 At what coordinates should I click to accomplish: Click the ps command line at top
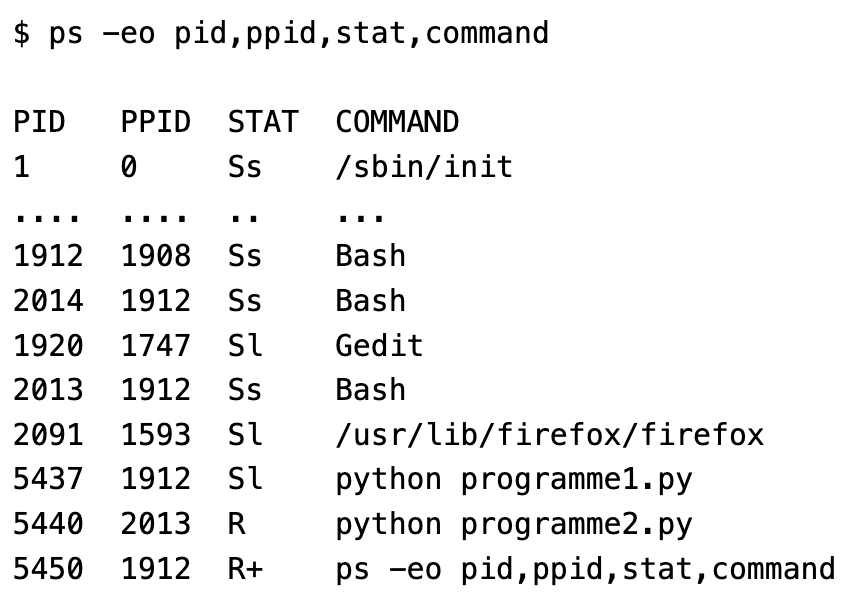(x=281, y=33)
